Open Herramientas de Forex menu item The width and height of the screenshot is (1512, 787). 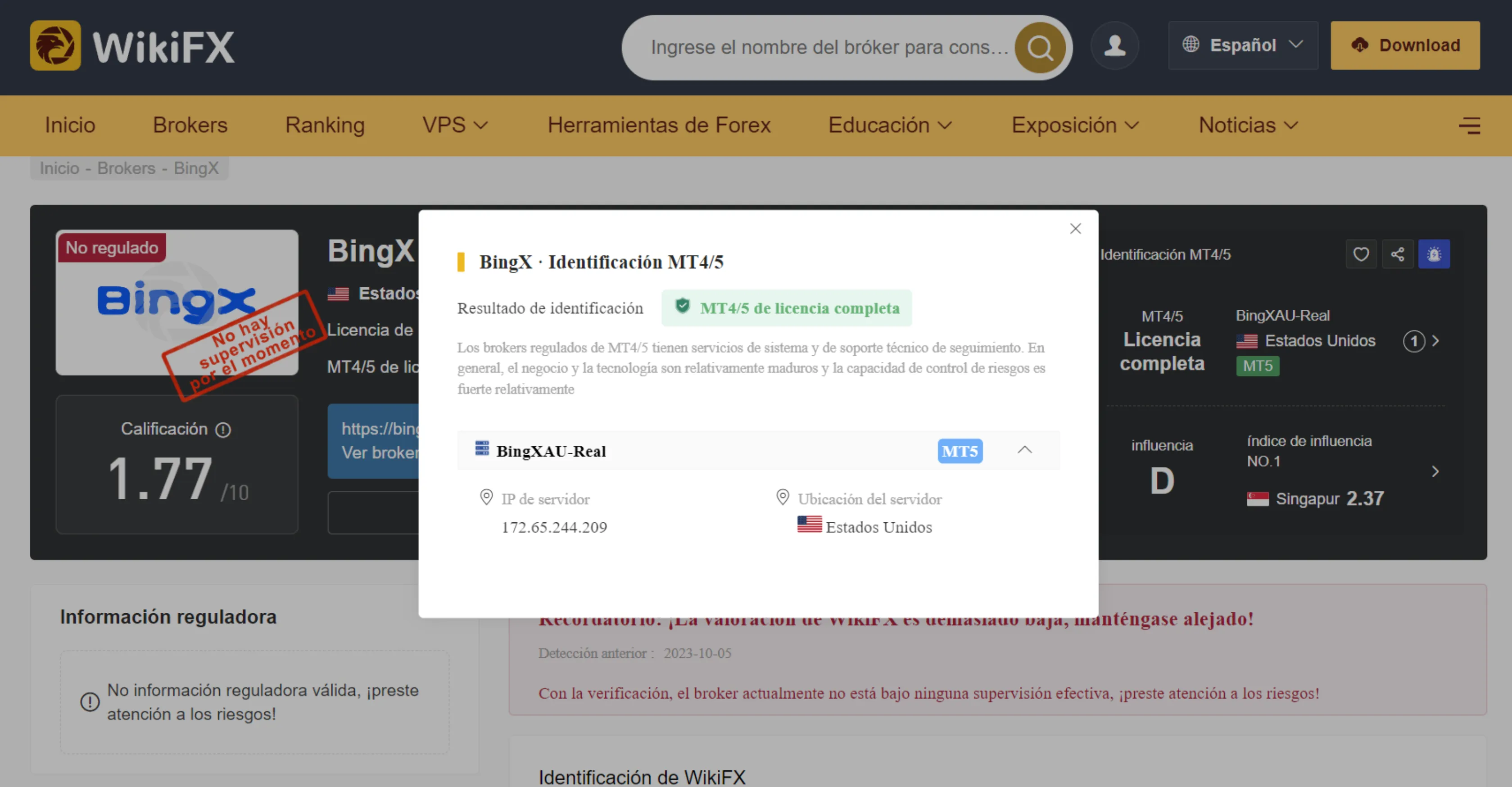pyautogui.click(x=659, y=125)
